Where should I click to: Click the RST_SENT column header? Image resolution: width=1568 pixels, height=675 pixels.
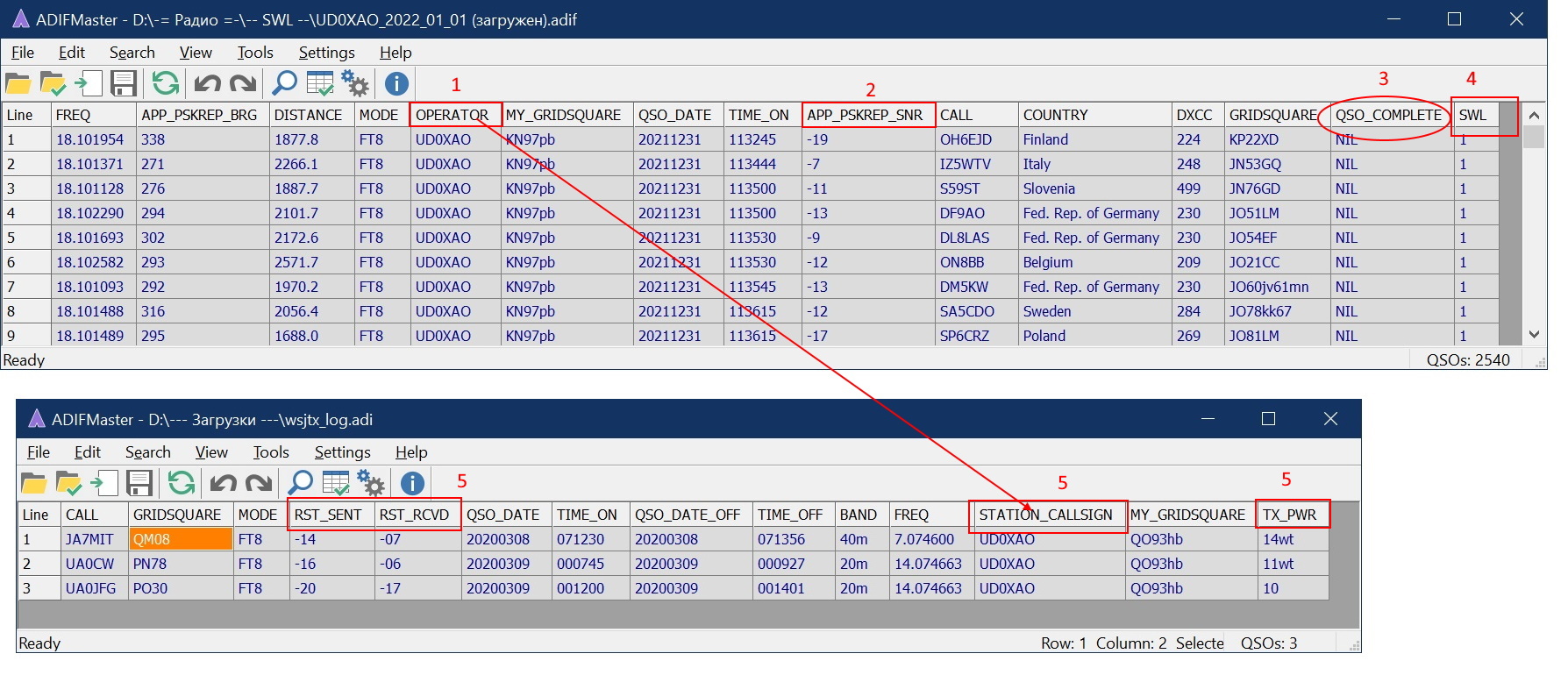[x=331, y=515]
